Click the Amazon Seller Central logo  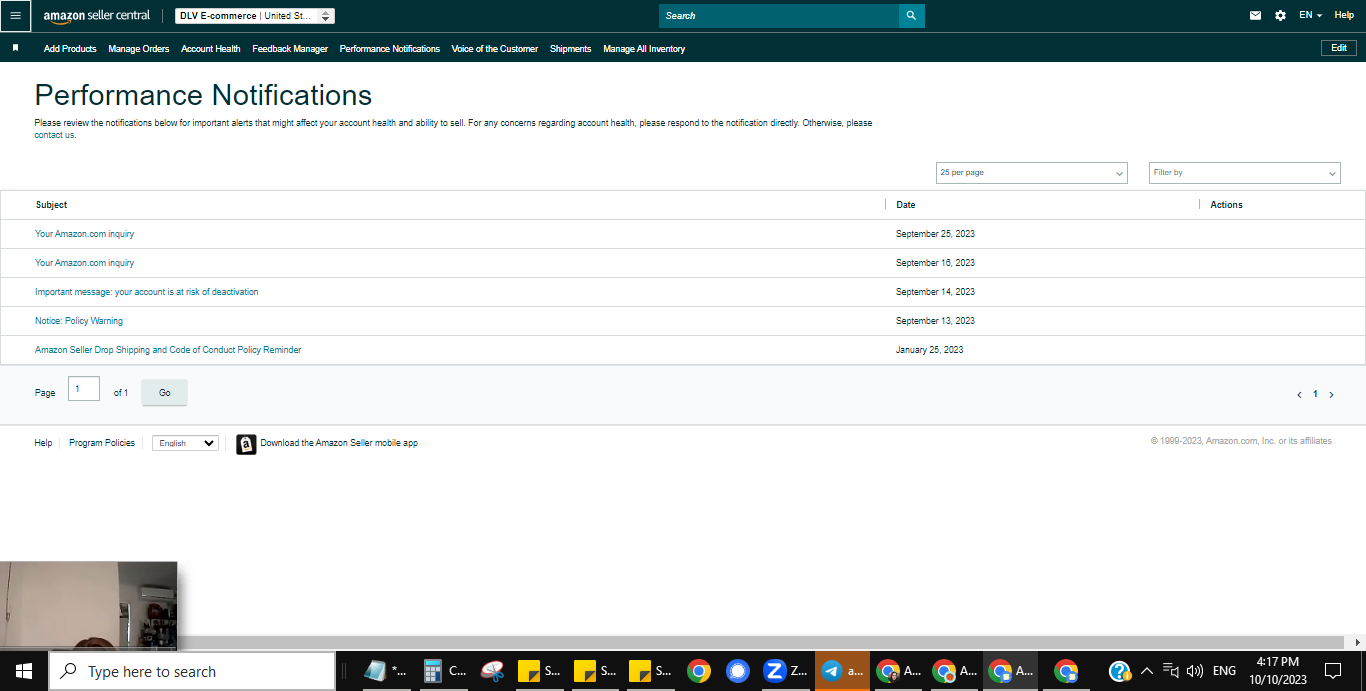[97, 16]
